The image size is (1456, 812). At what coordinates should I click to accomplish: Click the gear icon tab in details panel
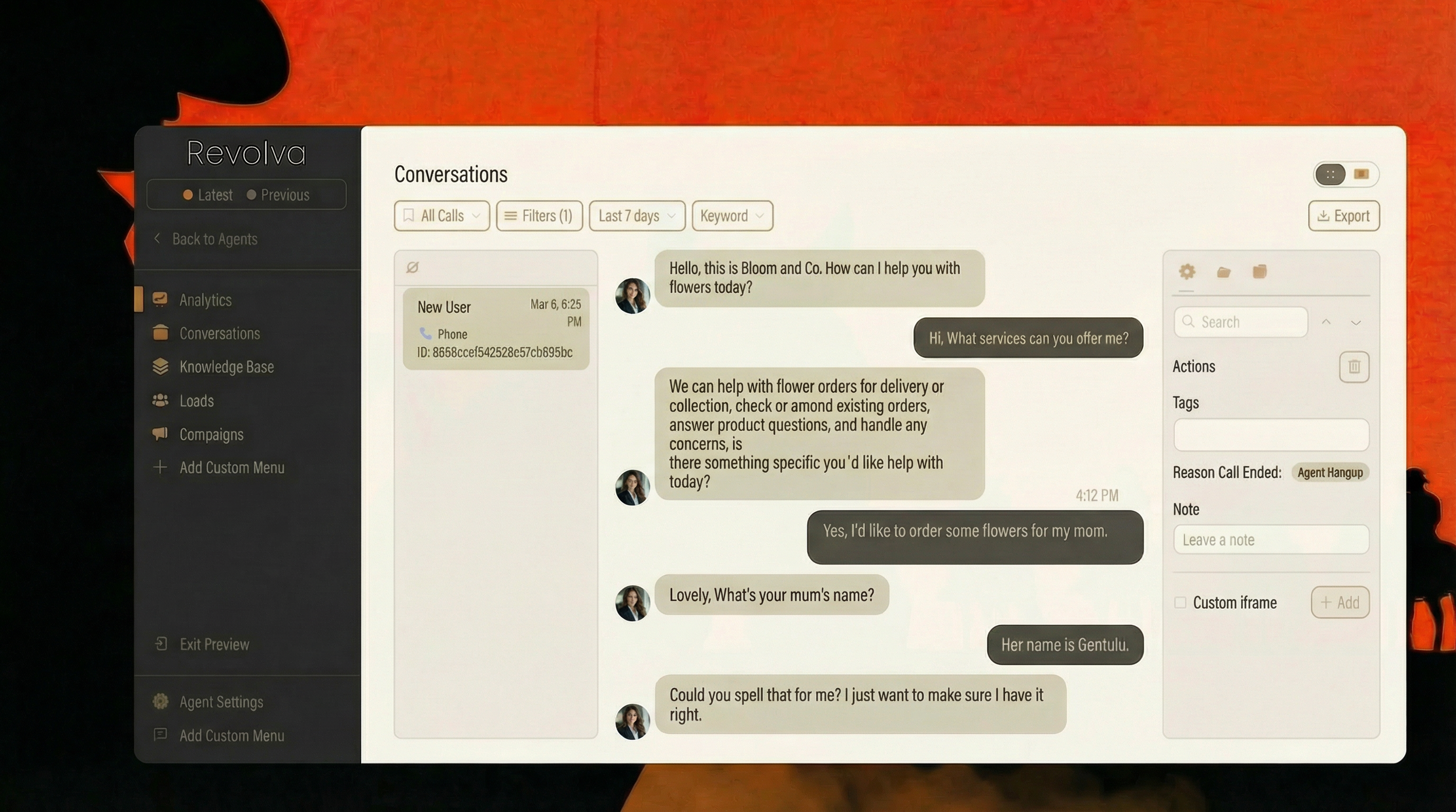[1186, 272]
